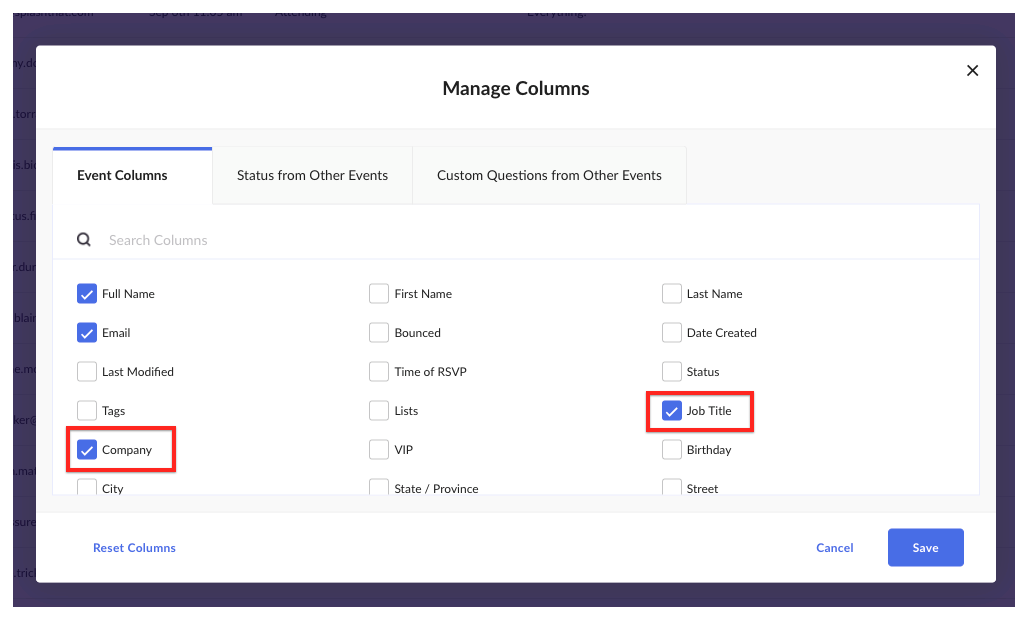Tick the Birthday checkbox
The height and width of the screenshot is (620, 1028).
click(671, 450)
